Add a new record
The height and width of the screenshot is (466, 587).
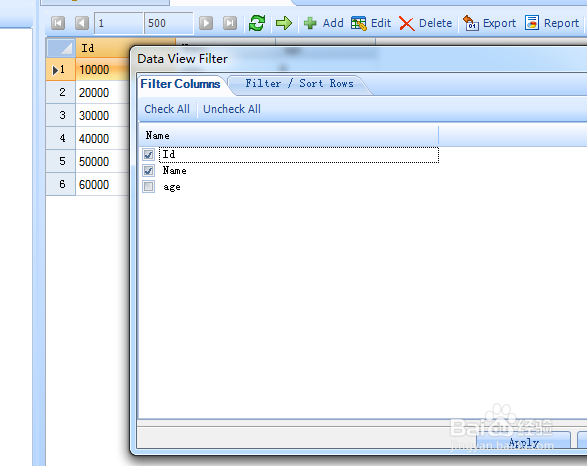pyautogui.click(x=323, y=23)
